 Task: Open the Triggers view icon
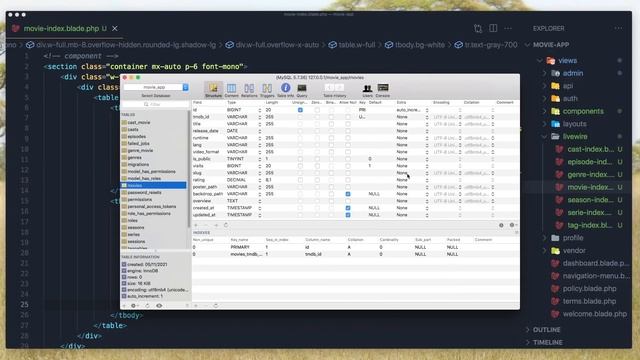[267, 90]
